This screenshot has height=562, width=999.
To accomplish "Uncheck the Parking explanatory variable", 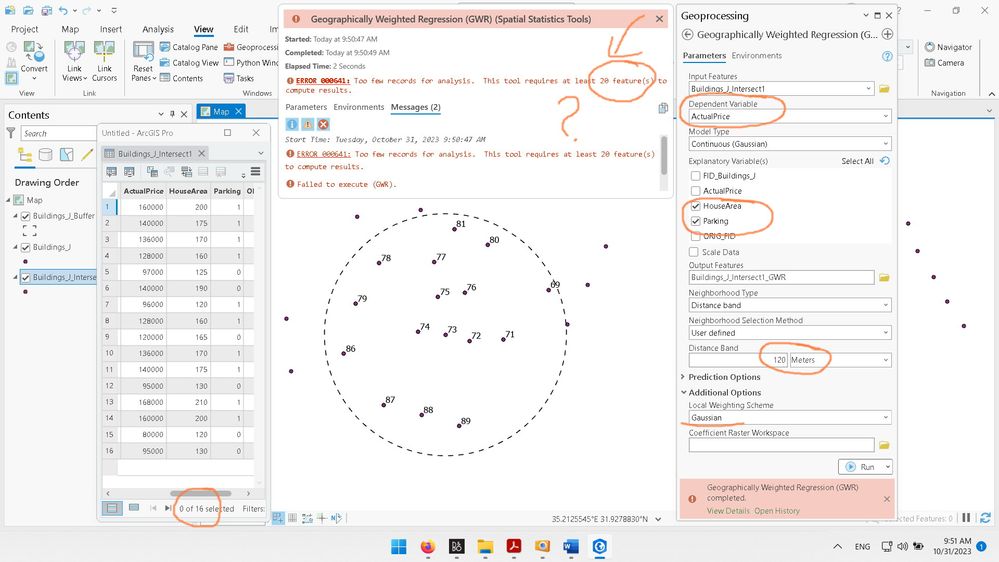I will [696, 221].
